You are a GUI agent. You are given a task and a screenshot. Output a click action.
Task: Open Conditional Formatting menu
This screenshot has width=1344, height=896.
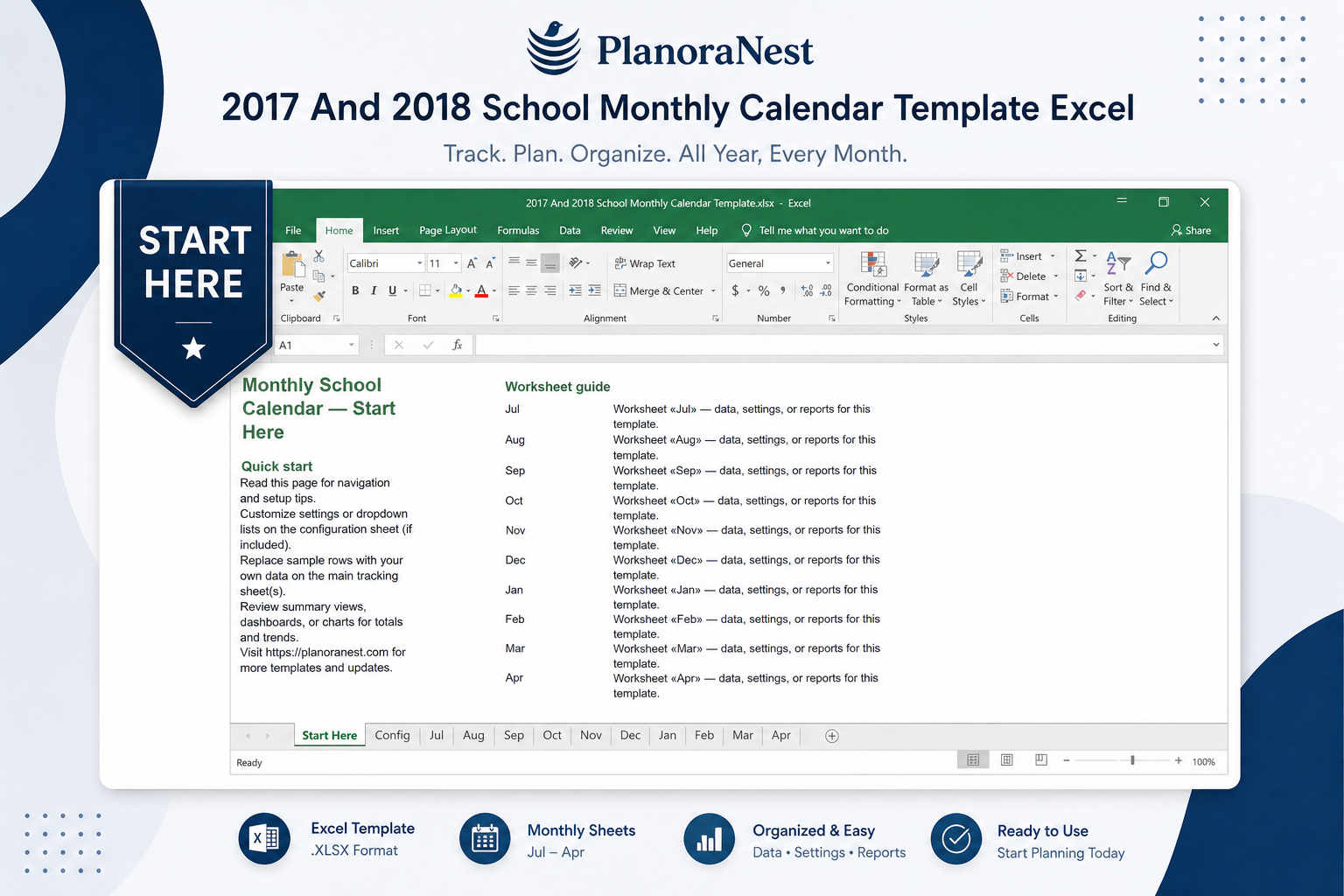(872, 279)
